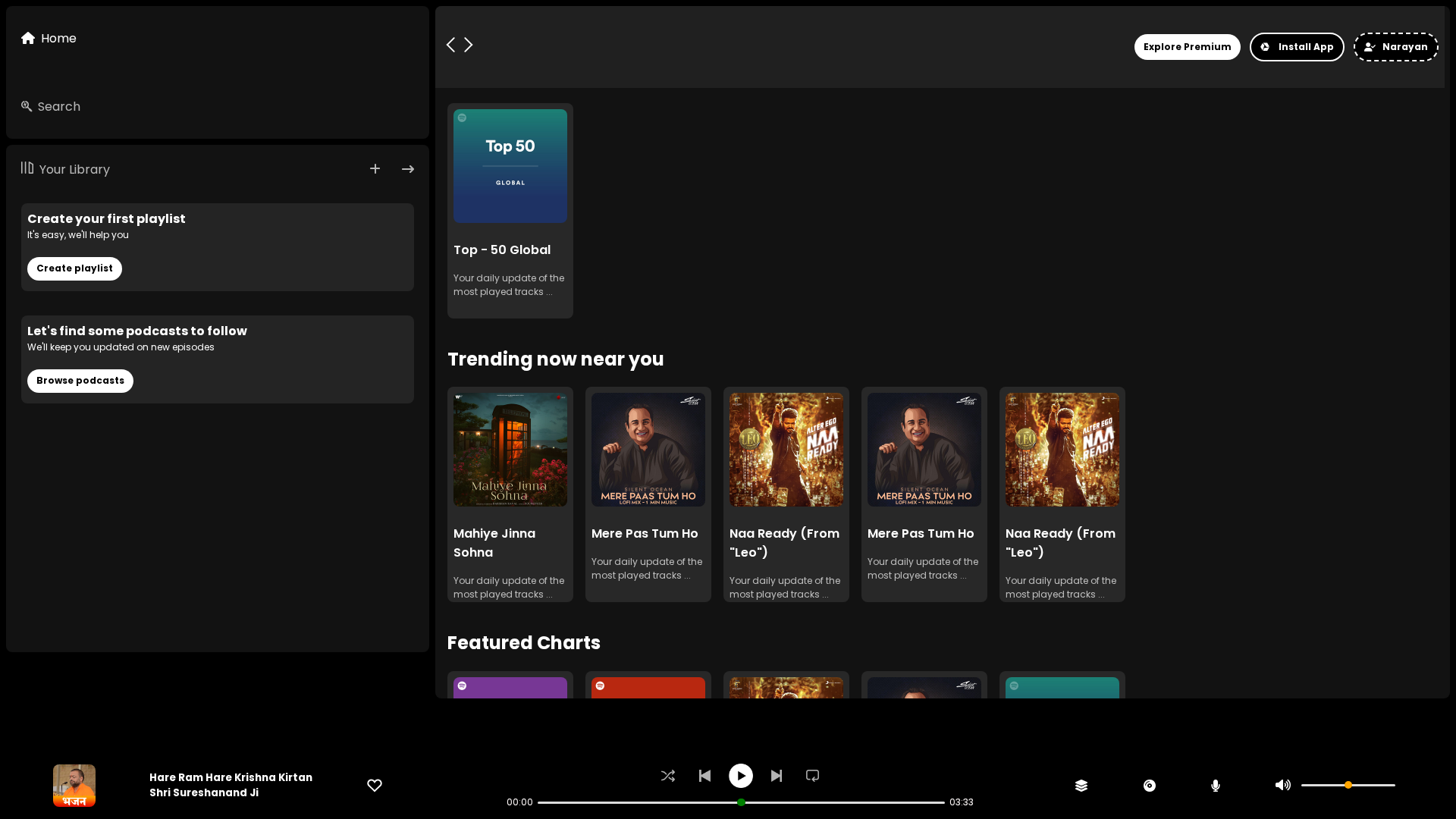Click Hare Ram Hare Krishna Kirtan title
This screenshot has height=819, width=1456.
coord(231,777)
